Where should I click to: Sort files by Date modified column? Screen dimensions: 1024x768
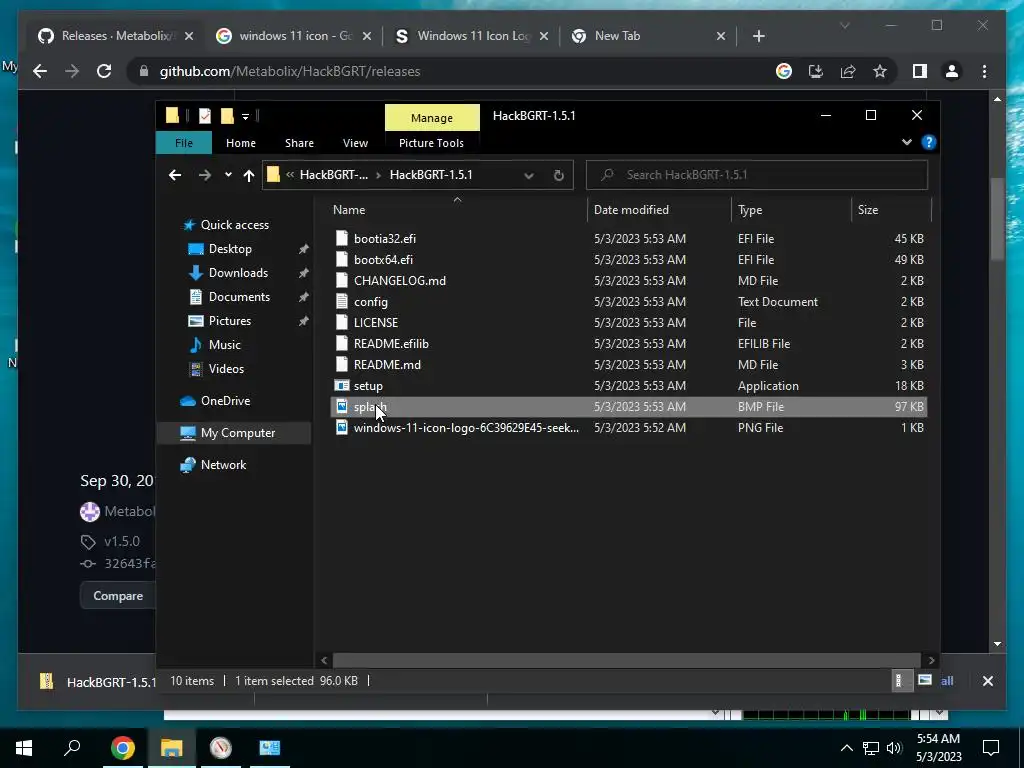(x=631, y=210)
